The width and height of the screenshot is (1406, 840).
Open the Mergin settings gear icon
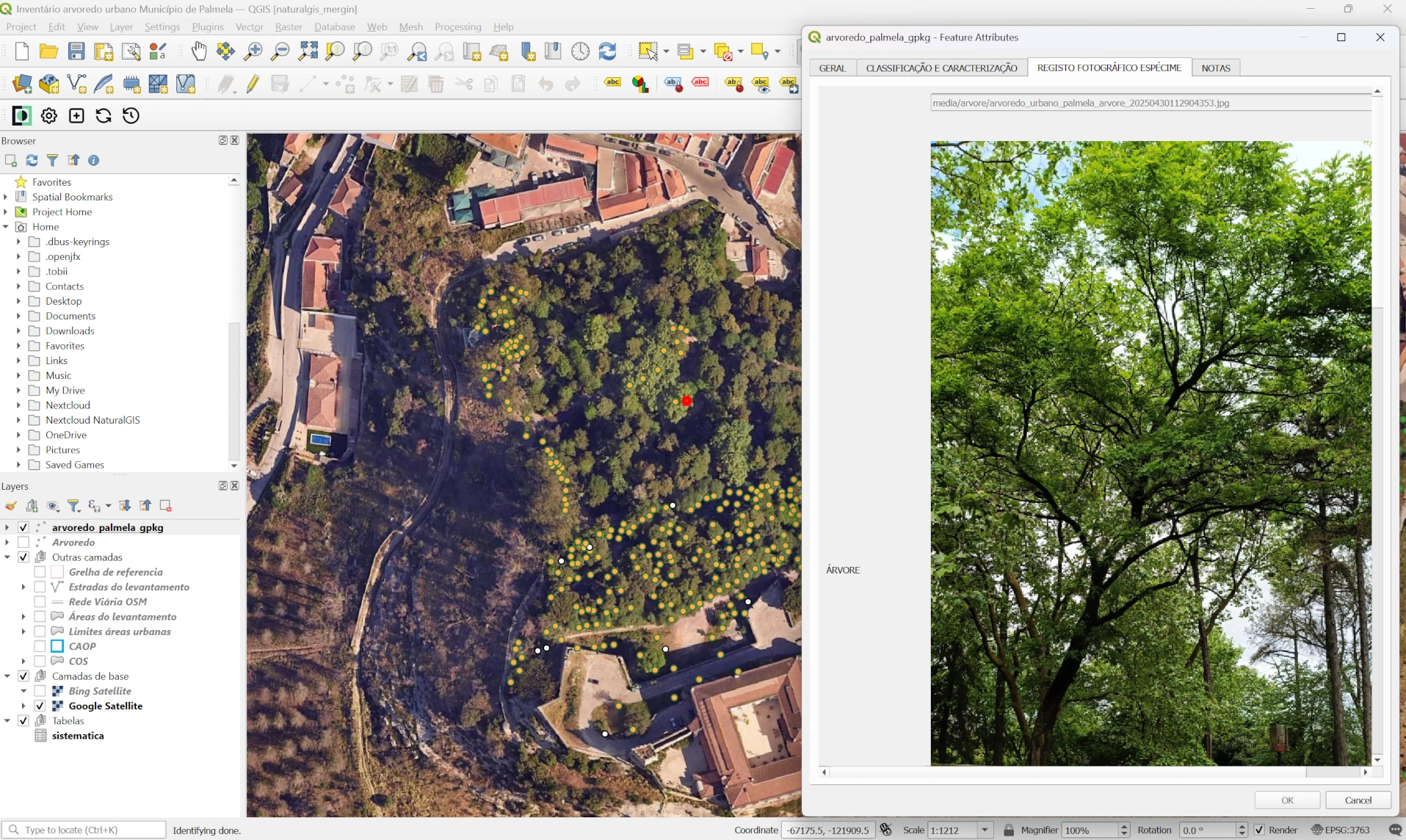coord(49,116)
